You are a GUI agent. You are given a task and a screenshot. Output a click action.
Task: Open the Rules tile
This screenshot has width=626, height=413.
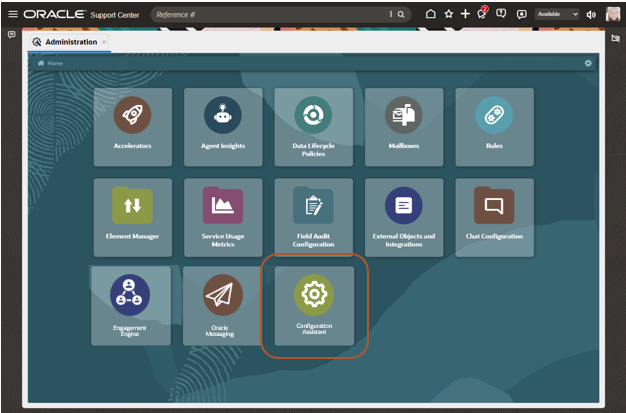(494, 127)
